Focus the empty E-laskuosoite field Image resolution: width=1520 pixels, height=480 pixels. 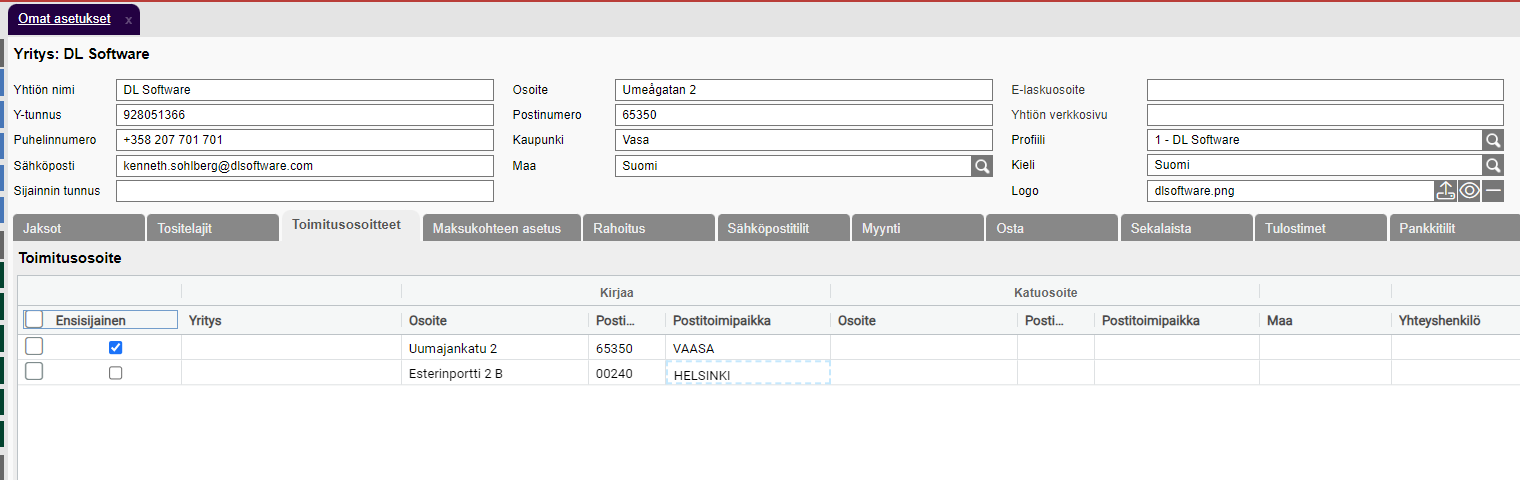pyautogui.click(x=1325, y=90)
